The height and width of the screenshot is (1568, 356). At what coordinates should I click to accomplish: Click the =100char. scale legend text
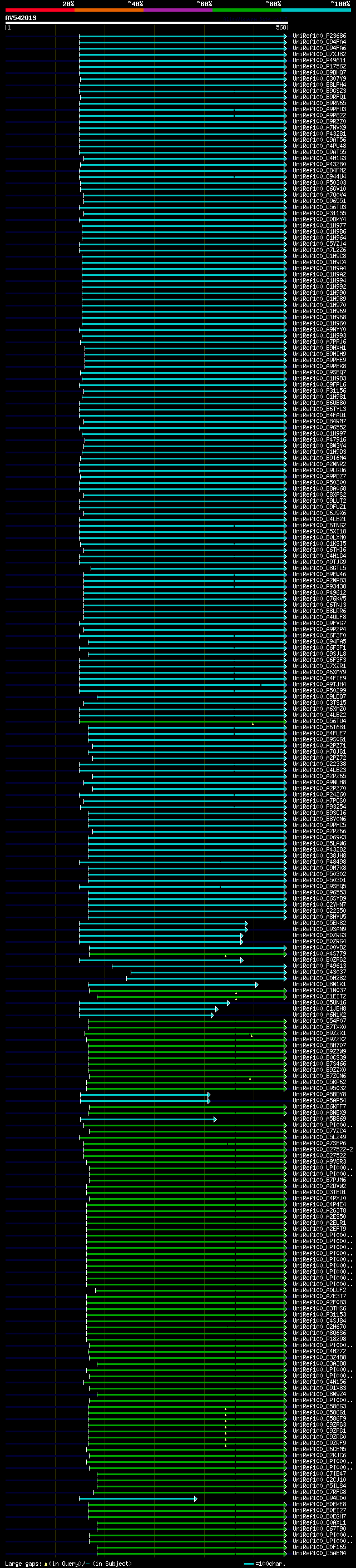click(271, 1563)
